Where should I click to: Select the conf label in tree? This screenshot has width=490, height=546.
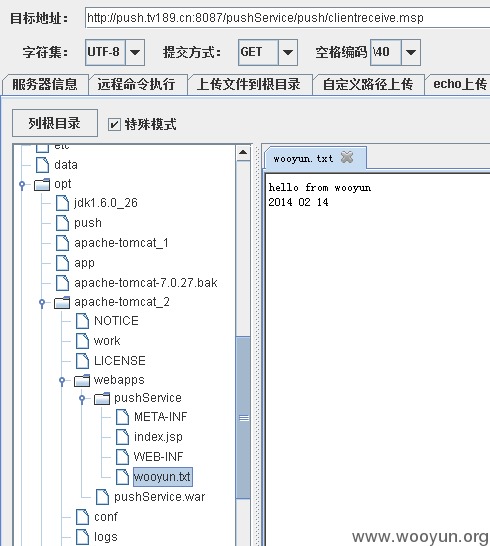(106, 517)
